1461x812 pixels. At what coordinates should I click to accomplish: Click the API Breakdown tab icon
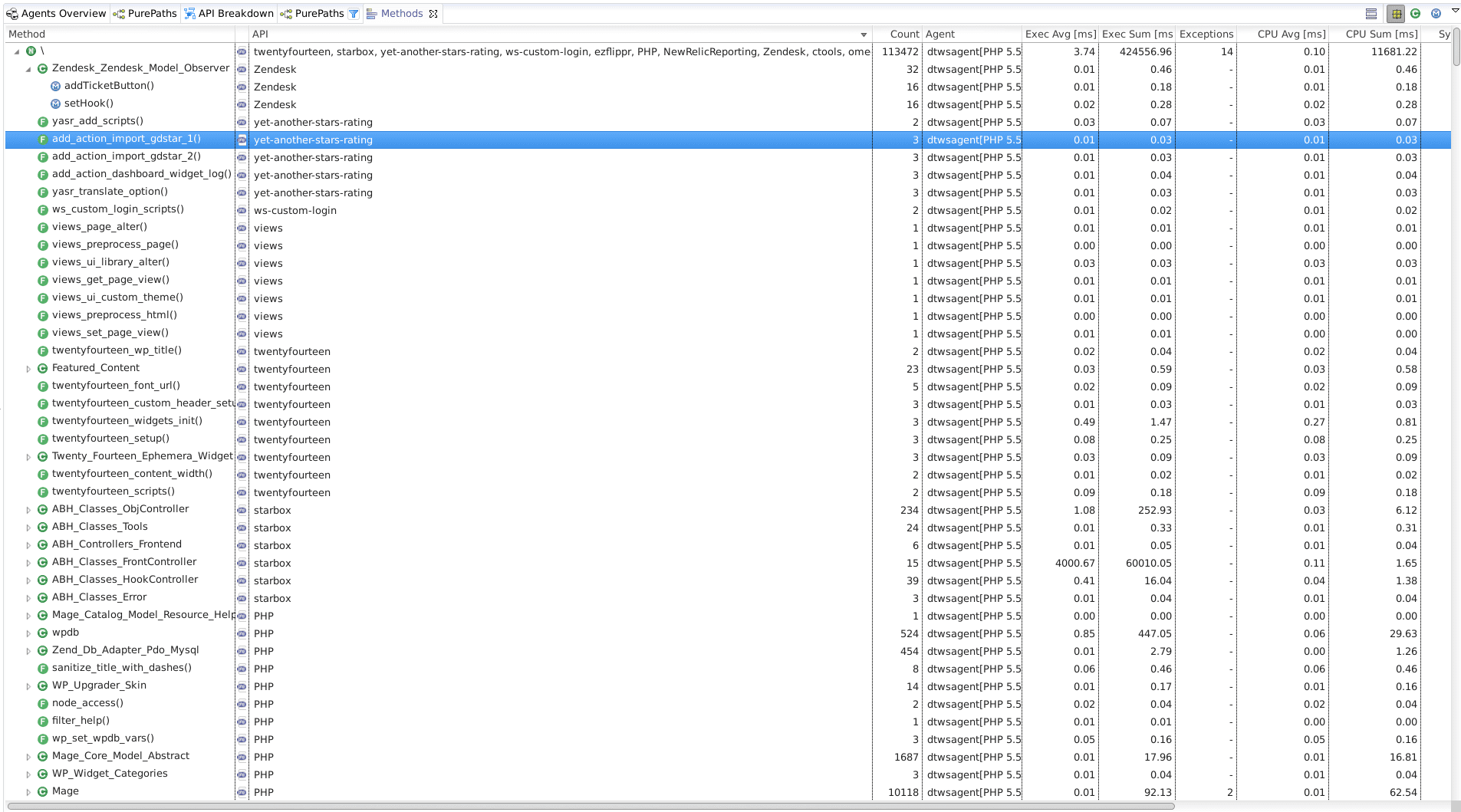189,14
